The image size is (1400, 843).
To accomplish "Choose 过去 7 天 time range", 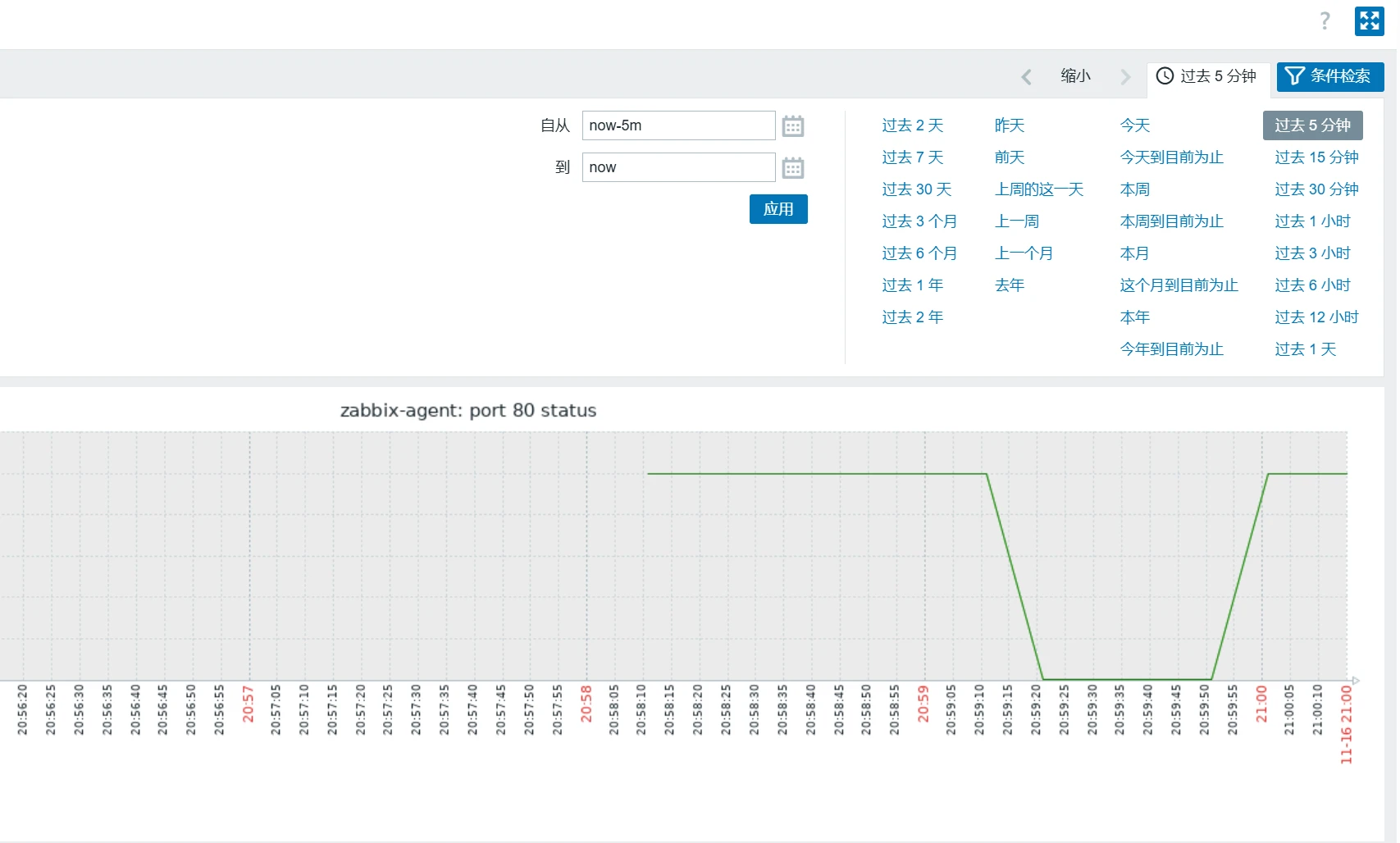I will (912, 157).
